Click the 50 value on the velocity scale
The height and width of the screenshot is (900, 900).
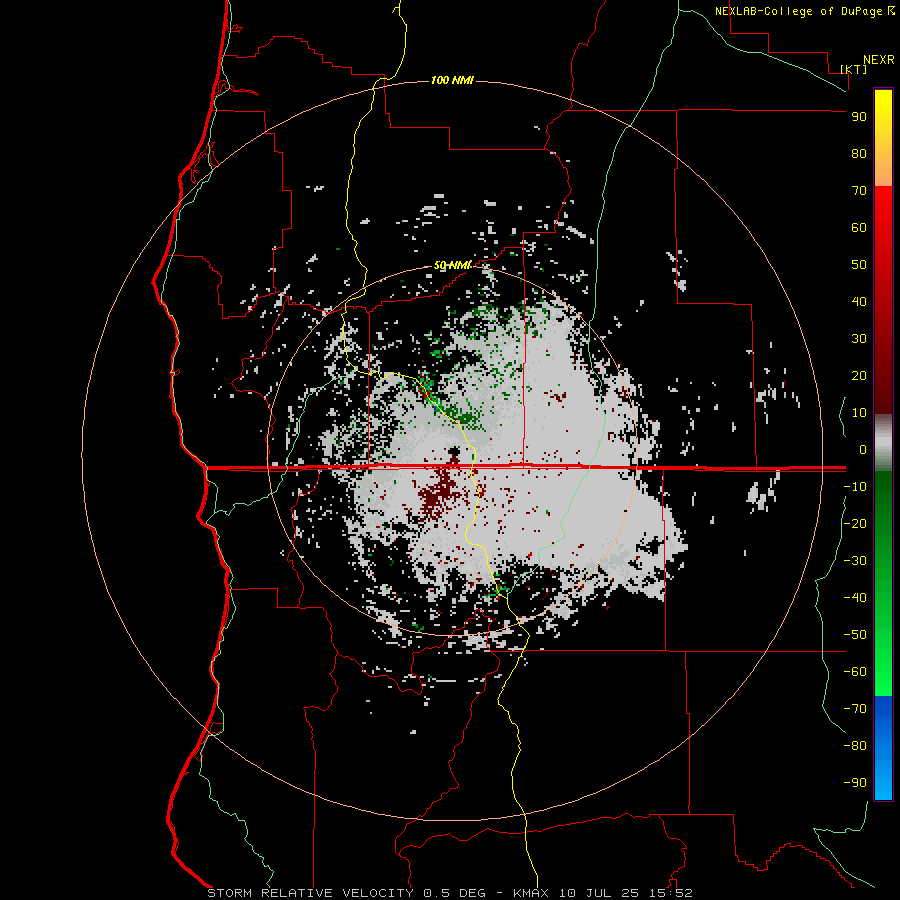[859, 265]
